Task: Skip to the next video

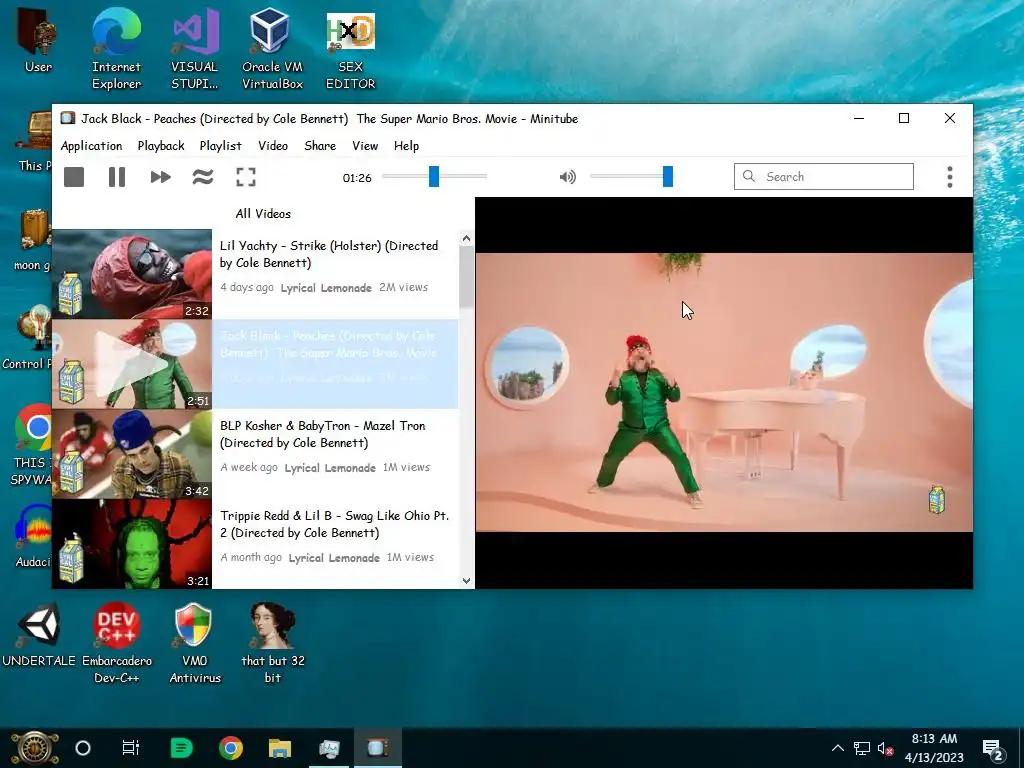Action: click(160, 177)
